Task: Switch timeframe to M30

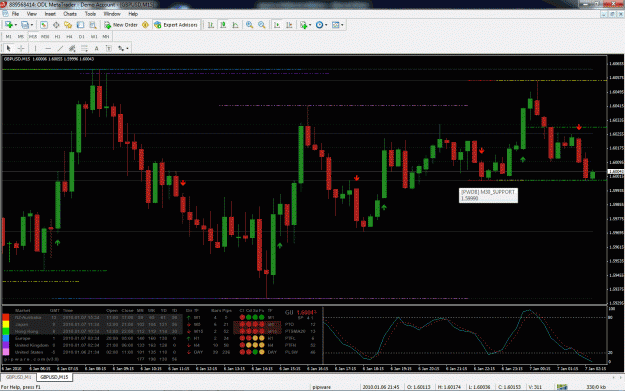Action: 45,36
